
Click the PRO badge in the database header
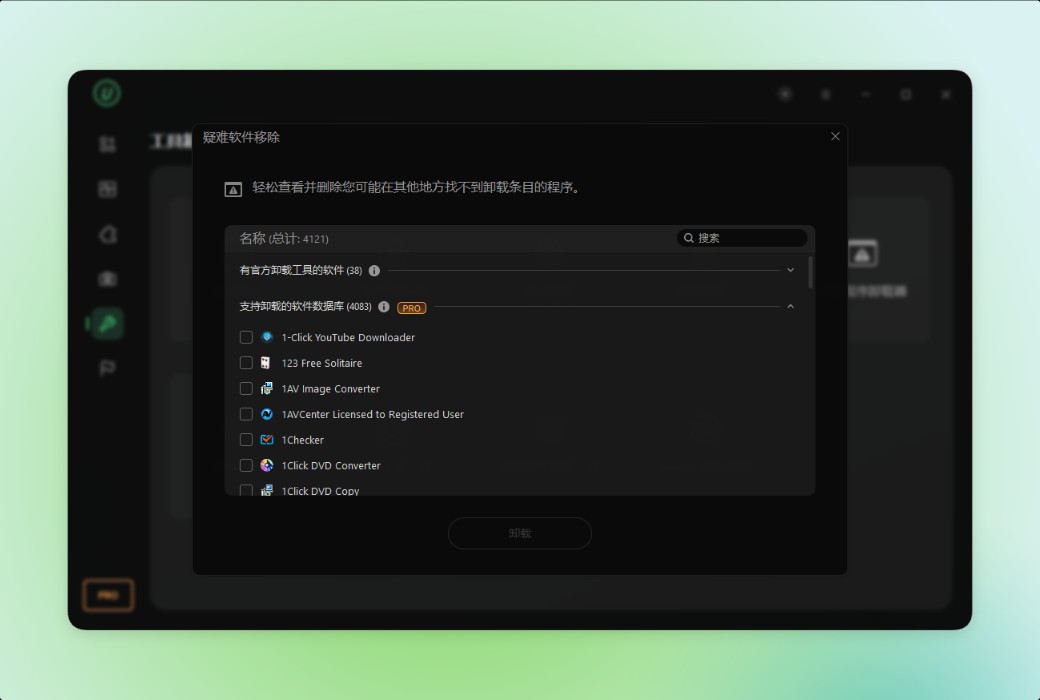pos(411,308)
